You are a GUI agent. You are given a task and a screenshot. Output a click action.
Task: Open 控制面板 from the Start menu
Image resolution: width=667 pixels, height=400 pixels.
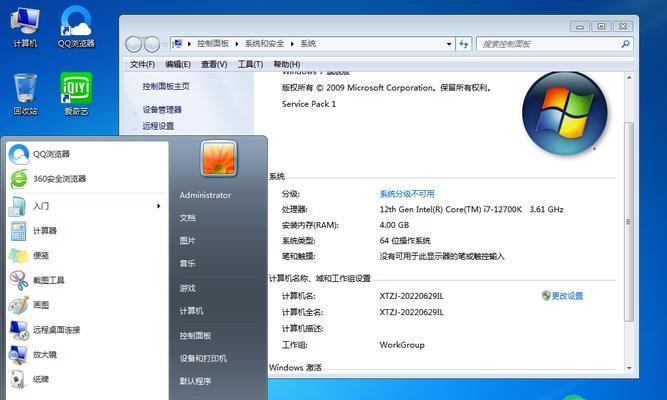point(195,336)
